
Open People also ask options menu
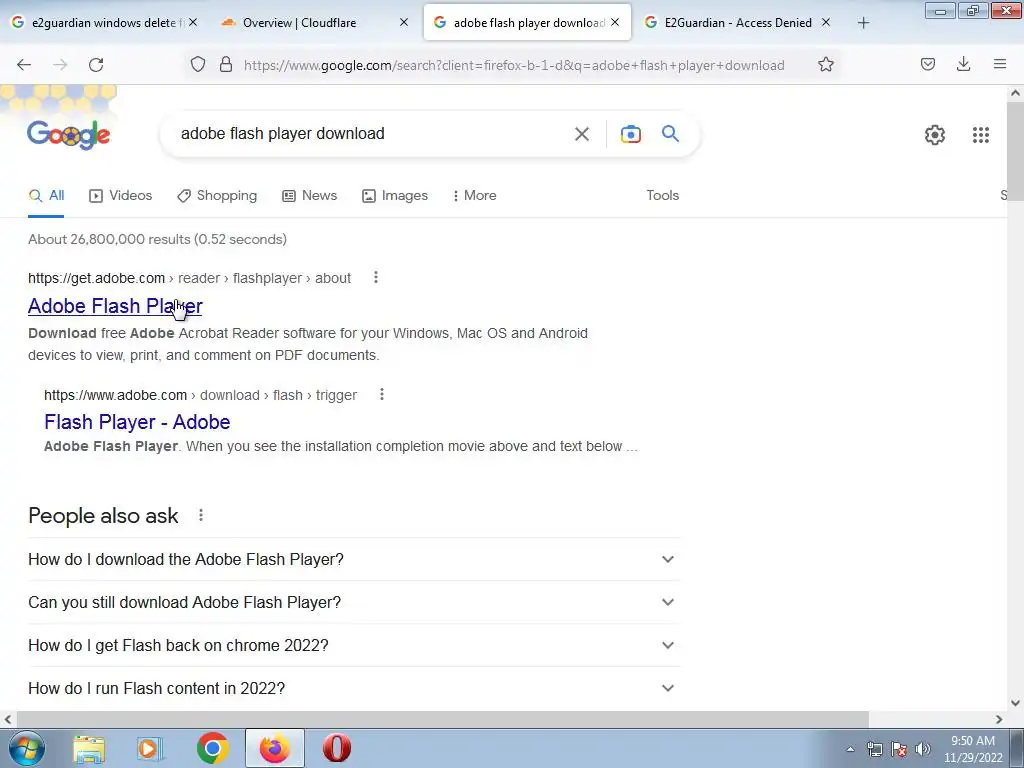[x=201, y=515]
